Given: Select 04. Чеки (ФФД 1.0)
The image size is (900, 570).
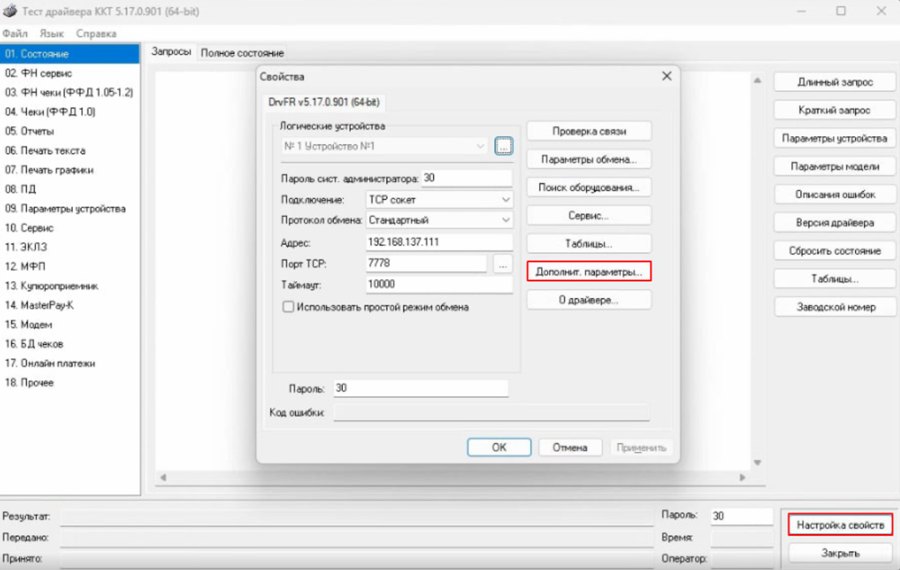Looking at the screenshot, I should tap(69, 112).
